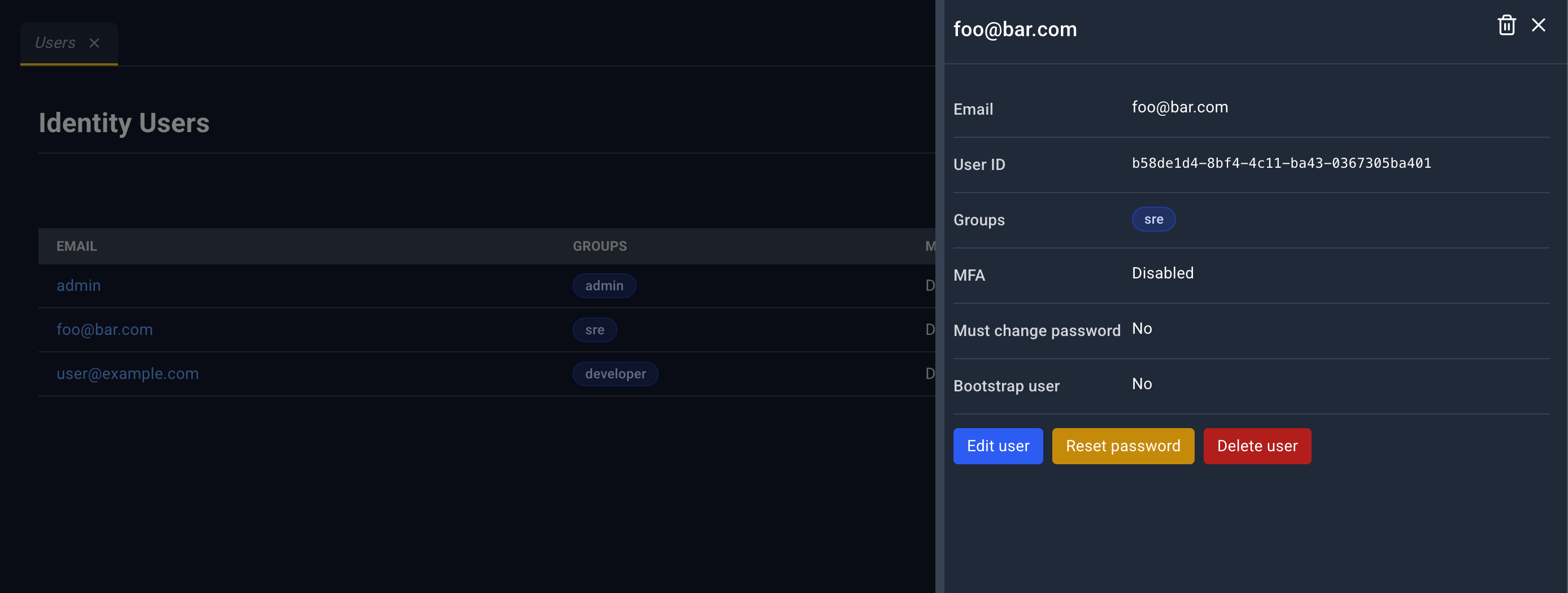Click the Groups label in details panel
Screen dimensions: 1568x593
(x=979, y=220)
